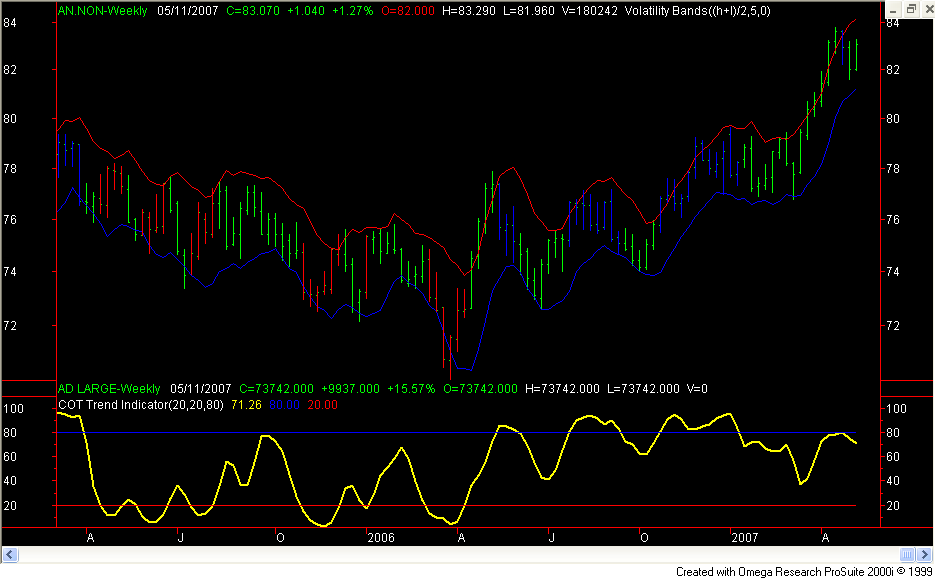Close the chart window
The width and height of the screenshot is (935, 578).
927,10
